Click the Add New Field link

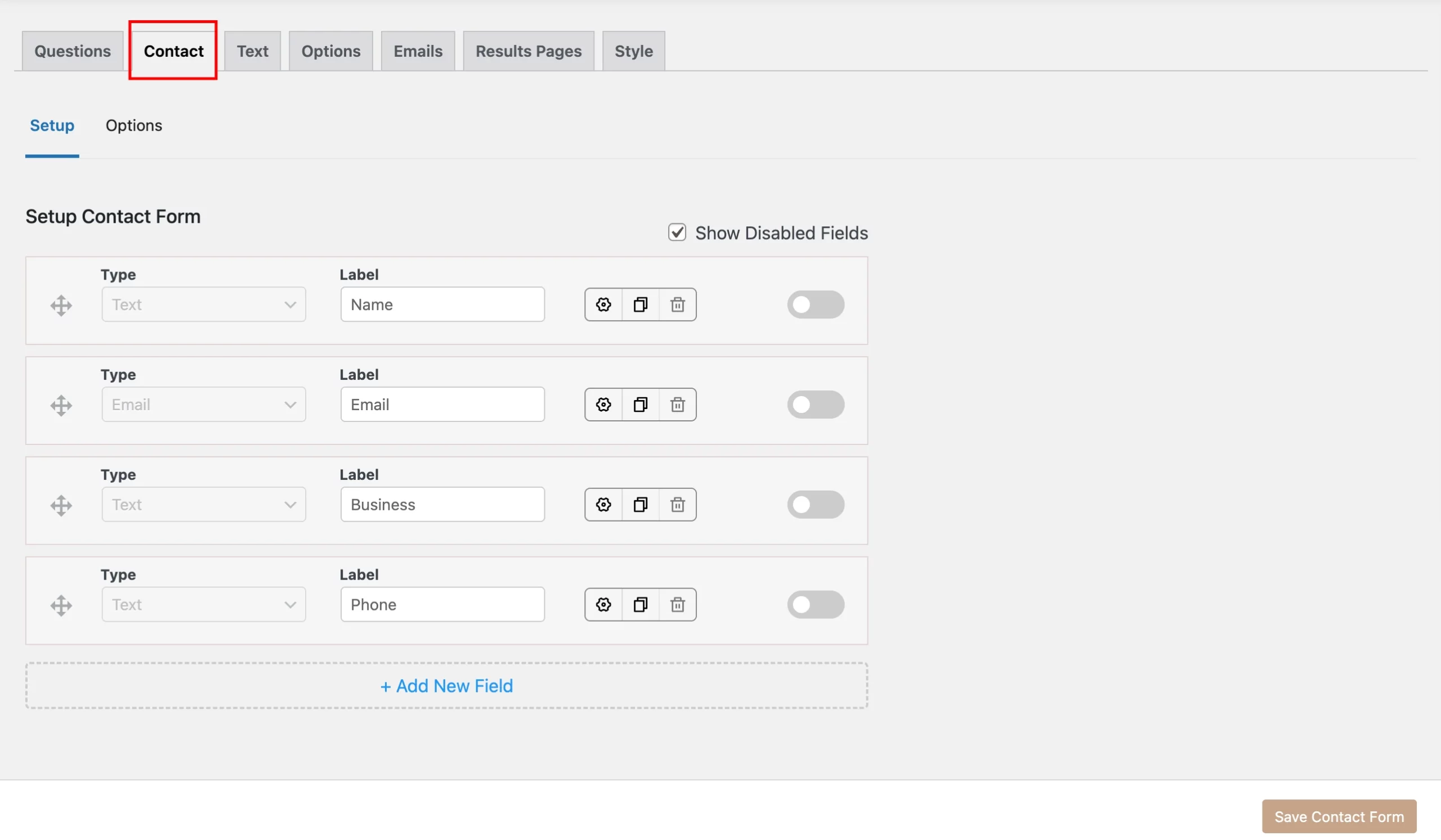pos(446,686)
